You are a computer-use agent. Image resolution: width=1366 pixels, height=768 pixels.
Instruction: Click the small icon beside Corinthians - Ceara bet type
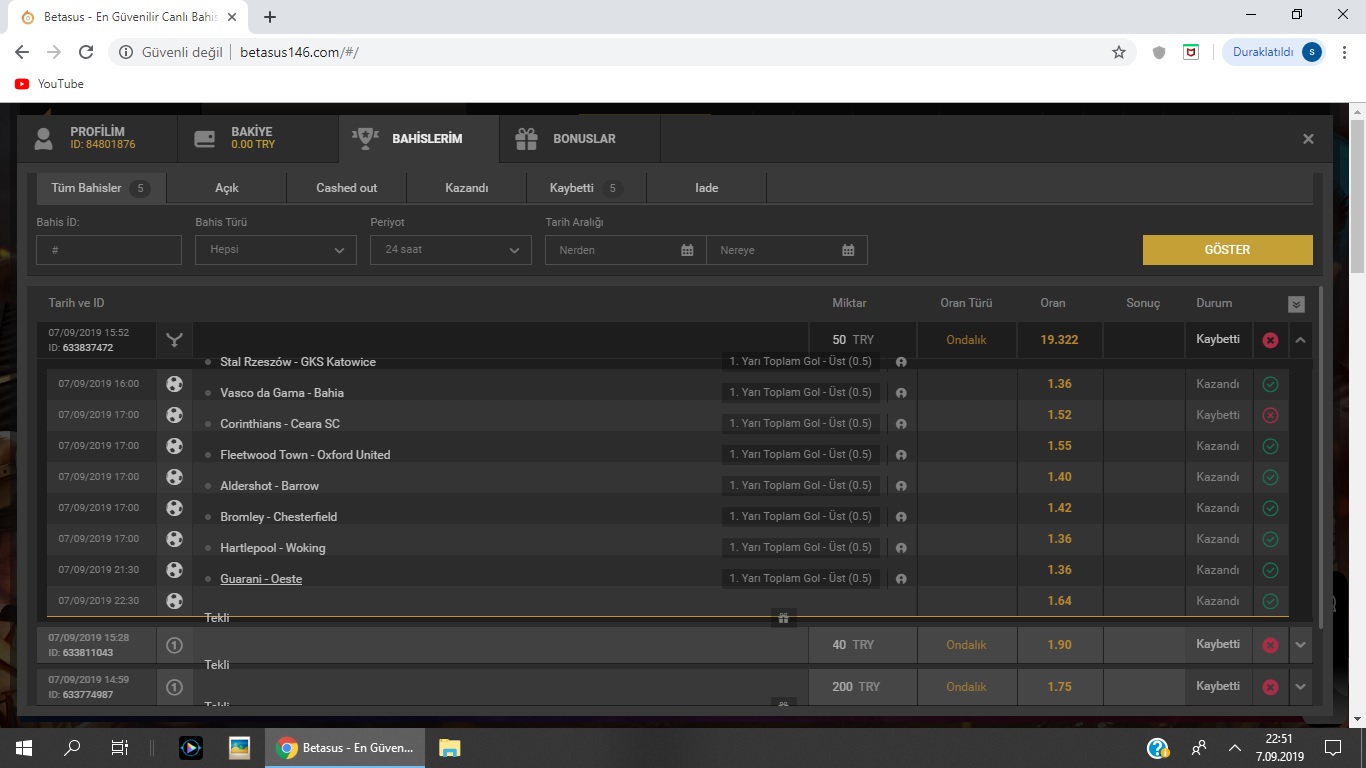click(901, 424)
